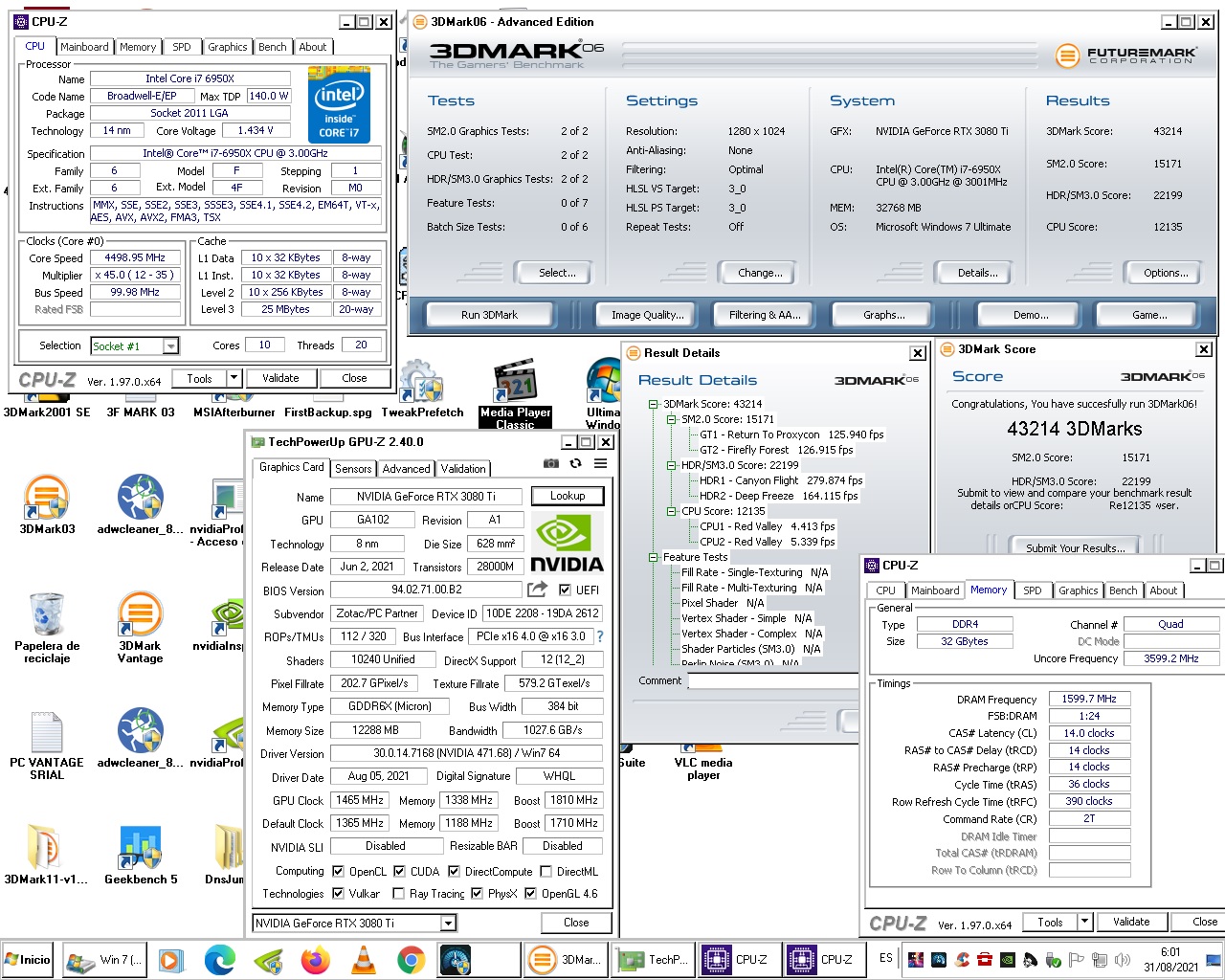The height and width of the screenshot is (980, 1225).
Task: Open the Tools dropdown arrow in CPU-Z Memory window
Action: tap(1084, 922)
